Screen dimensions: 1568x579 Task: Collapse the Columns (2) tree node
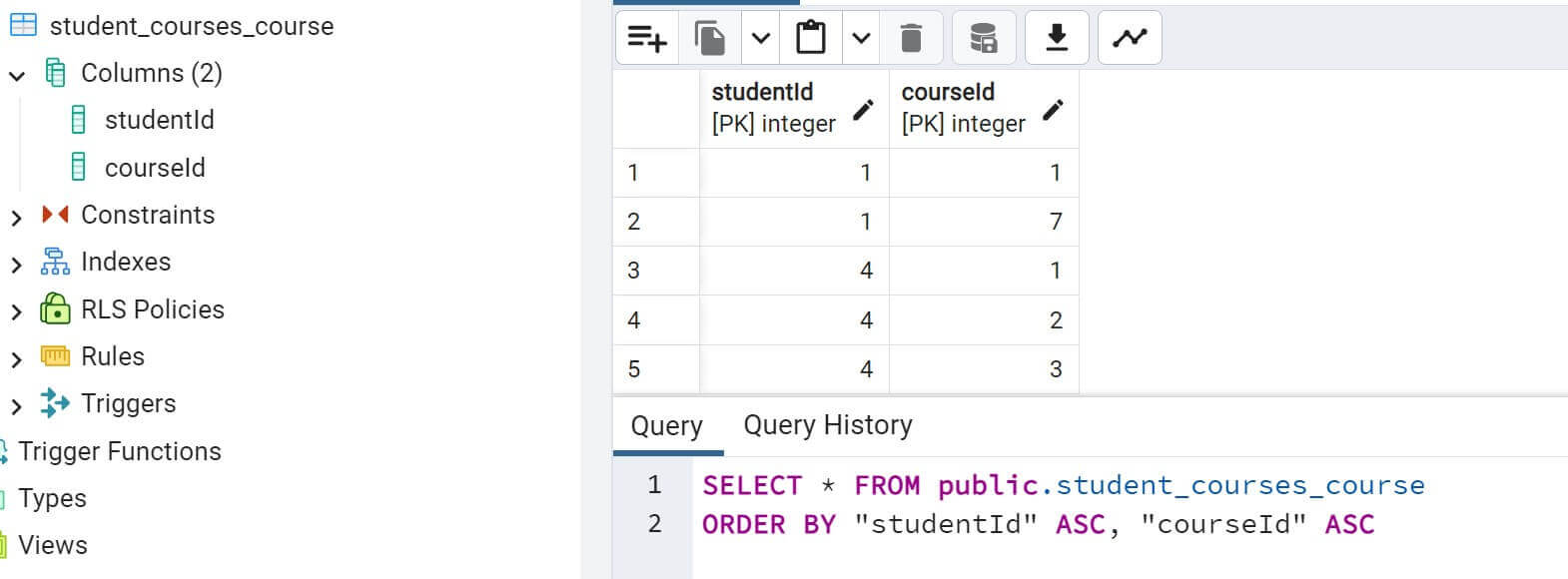[16, 75]
